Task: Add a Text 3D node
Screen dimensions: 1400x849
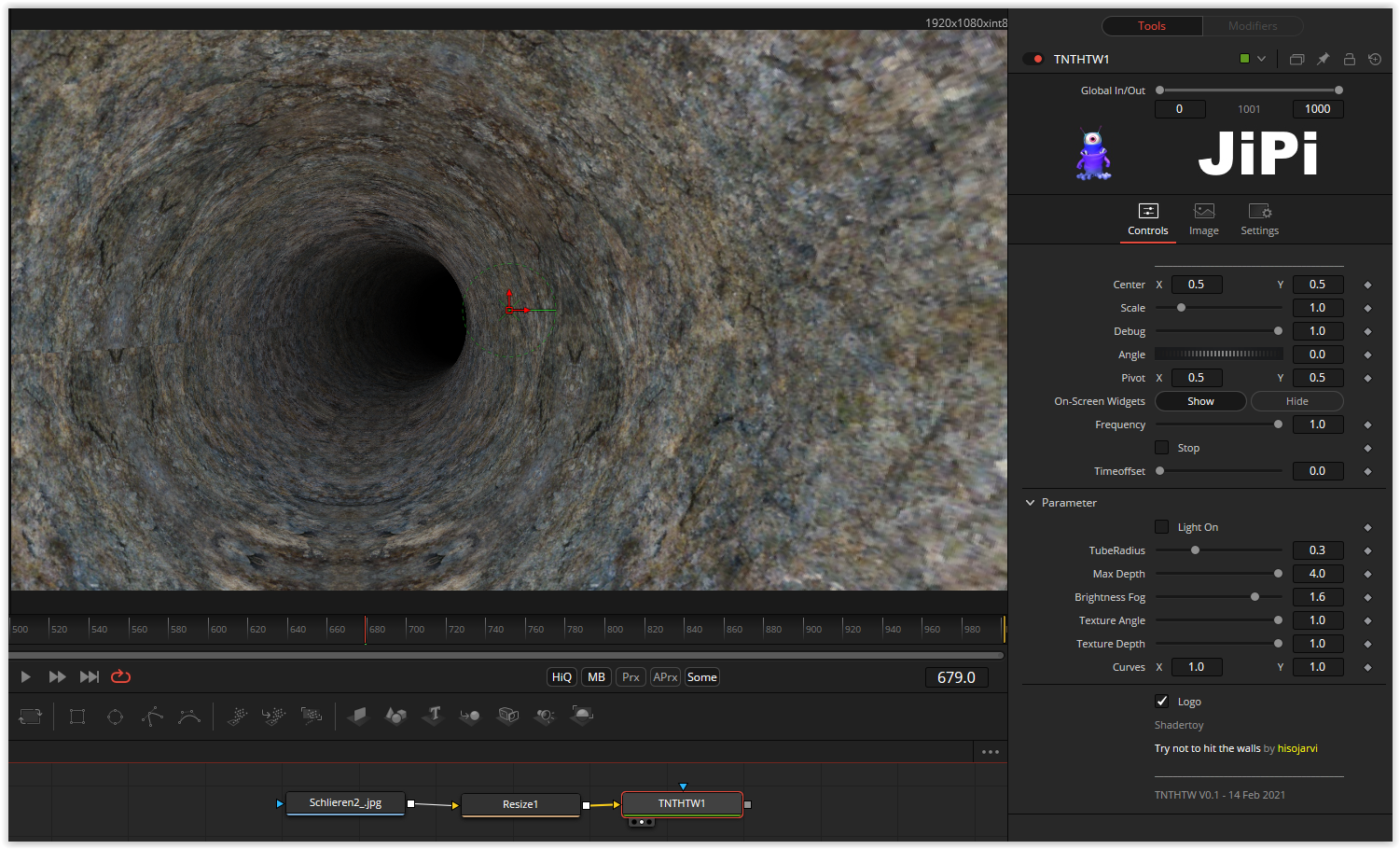Action: 433,717
